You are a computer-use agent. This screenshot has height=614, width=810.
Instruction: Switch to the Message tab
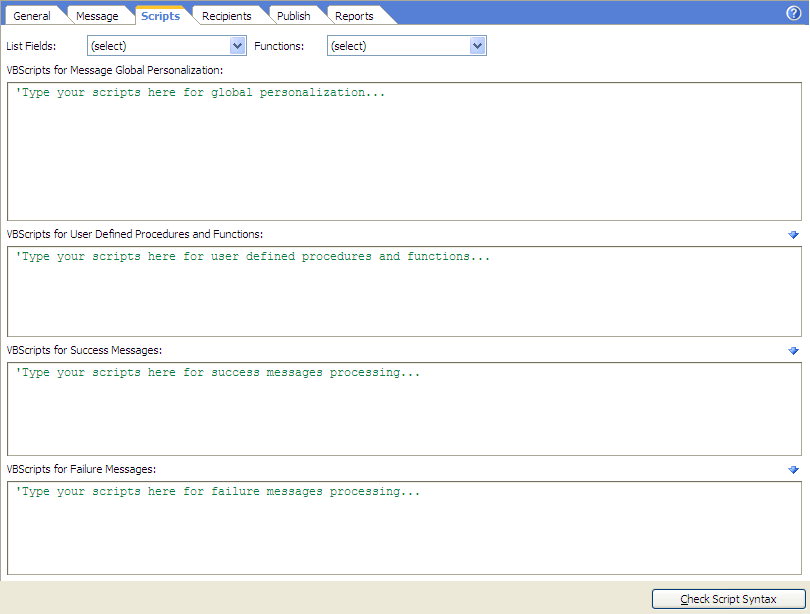click(x=97, y=16)
